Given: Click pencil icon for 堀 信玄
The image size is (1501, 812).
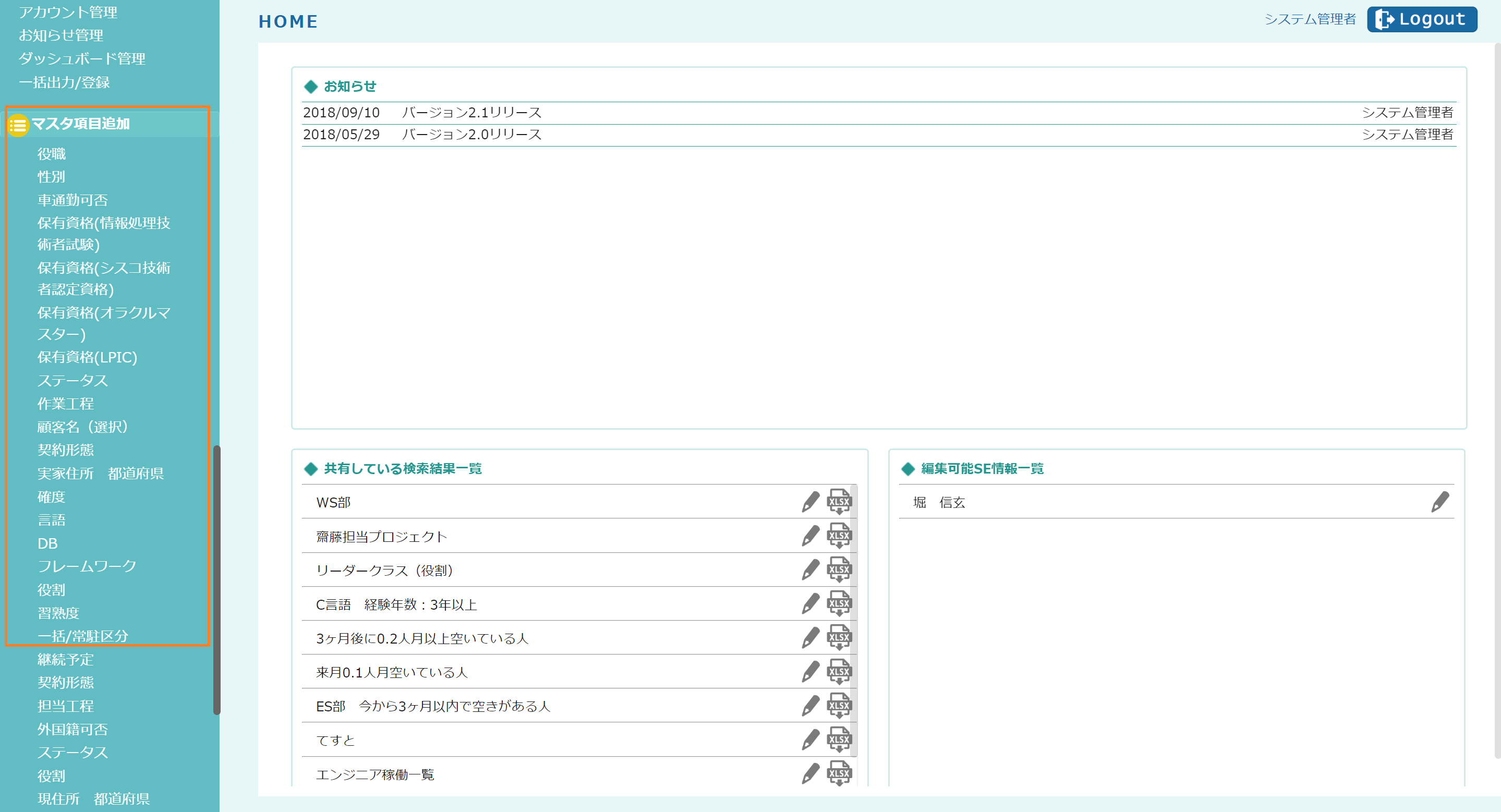Looking at the screenshot, I should pos(1439,502).
